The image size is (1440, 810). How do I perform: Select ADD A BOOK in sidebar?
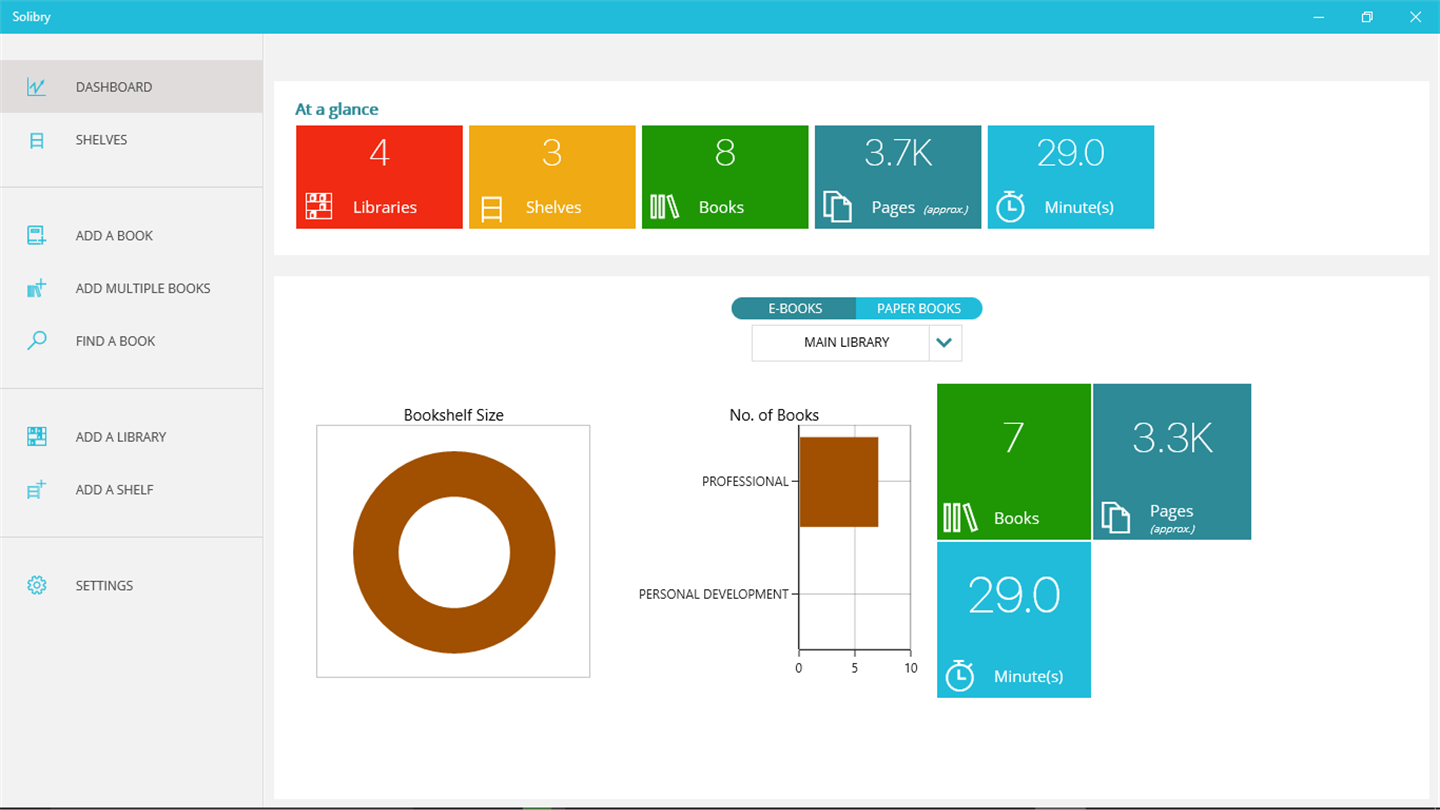coord(131,236)
